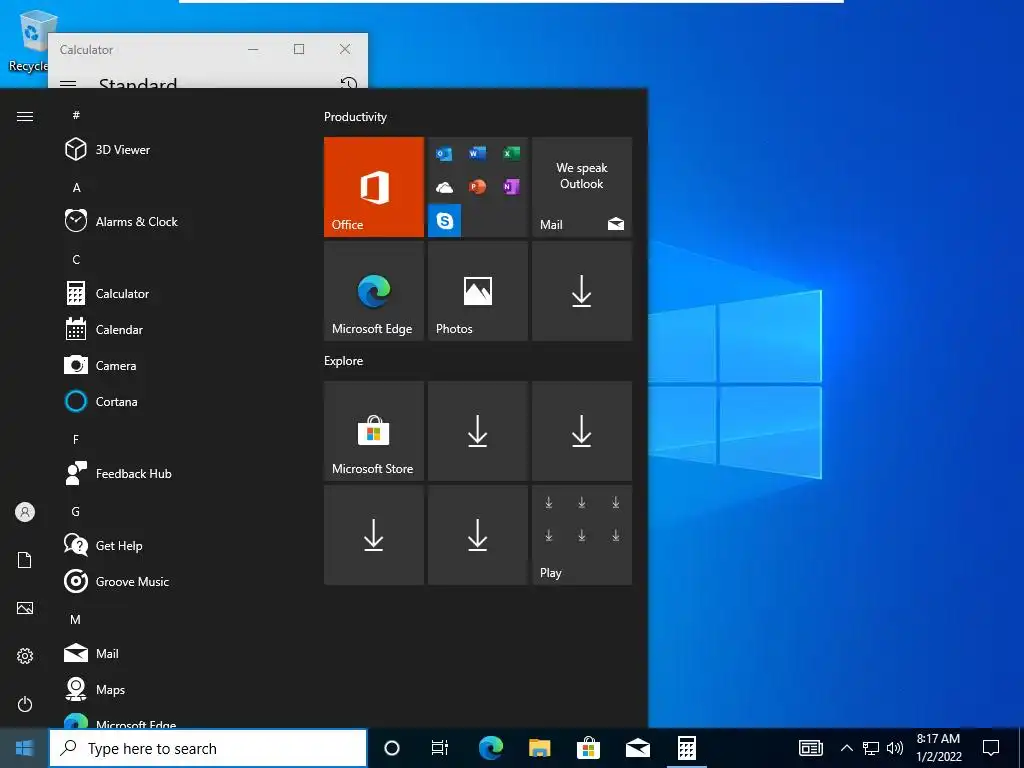Click the Office tile
The image size is (1024, 768).
point(374,187)
